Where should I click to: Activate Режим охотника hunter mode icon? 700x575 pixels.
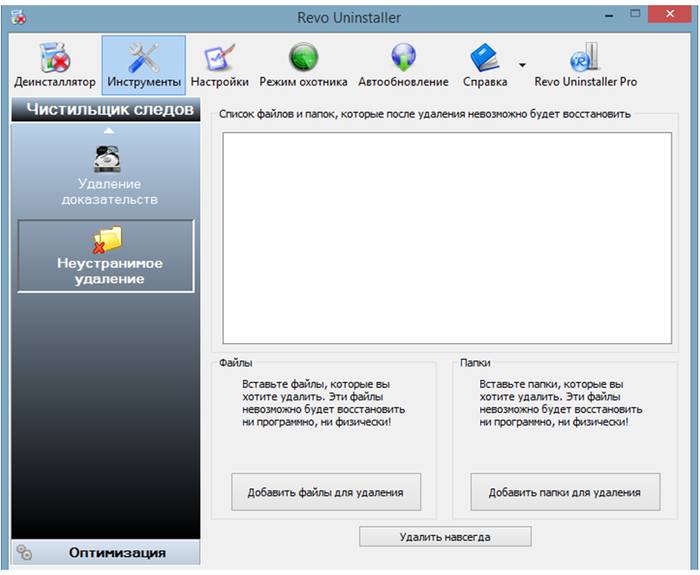pos(303,57)
